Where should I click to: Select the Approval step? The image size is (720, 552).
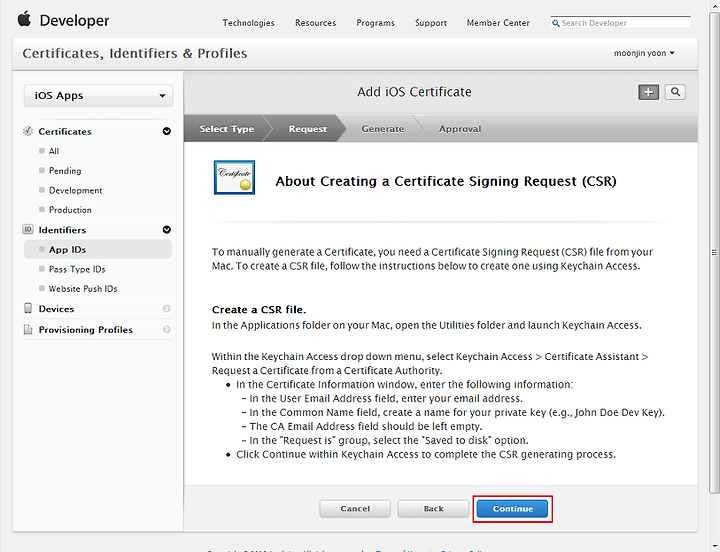(460, 129)
